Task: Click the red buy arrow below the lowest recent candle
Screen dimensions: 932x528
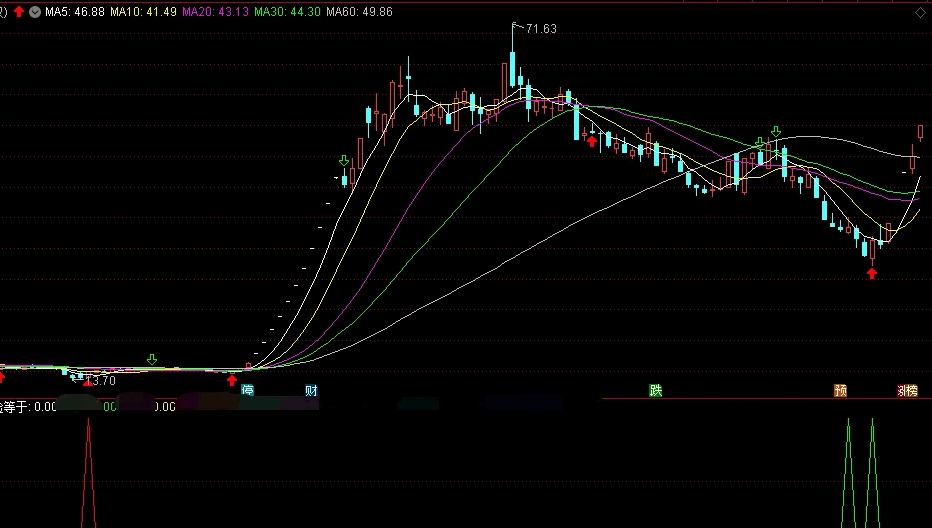Action: (x=872, y=274)
